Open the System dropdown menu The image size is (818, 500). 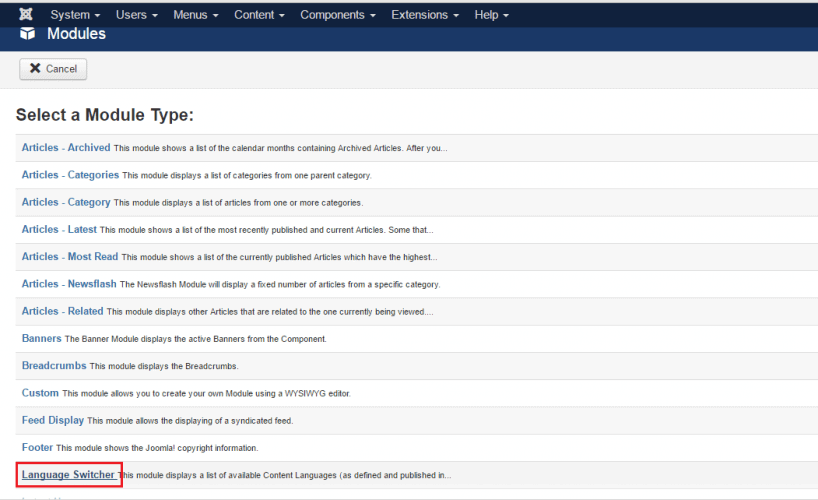pyautogui.click(x=75, y=15)
